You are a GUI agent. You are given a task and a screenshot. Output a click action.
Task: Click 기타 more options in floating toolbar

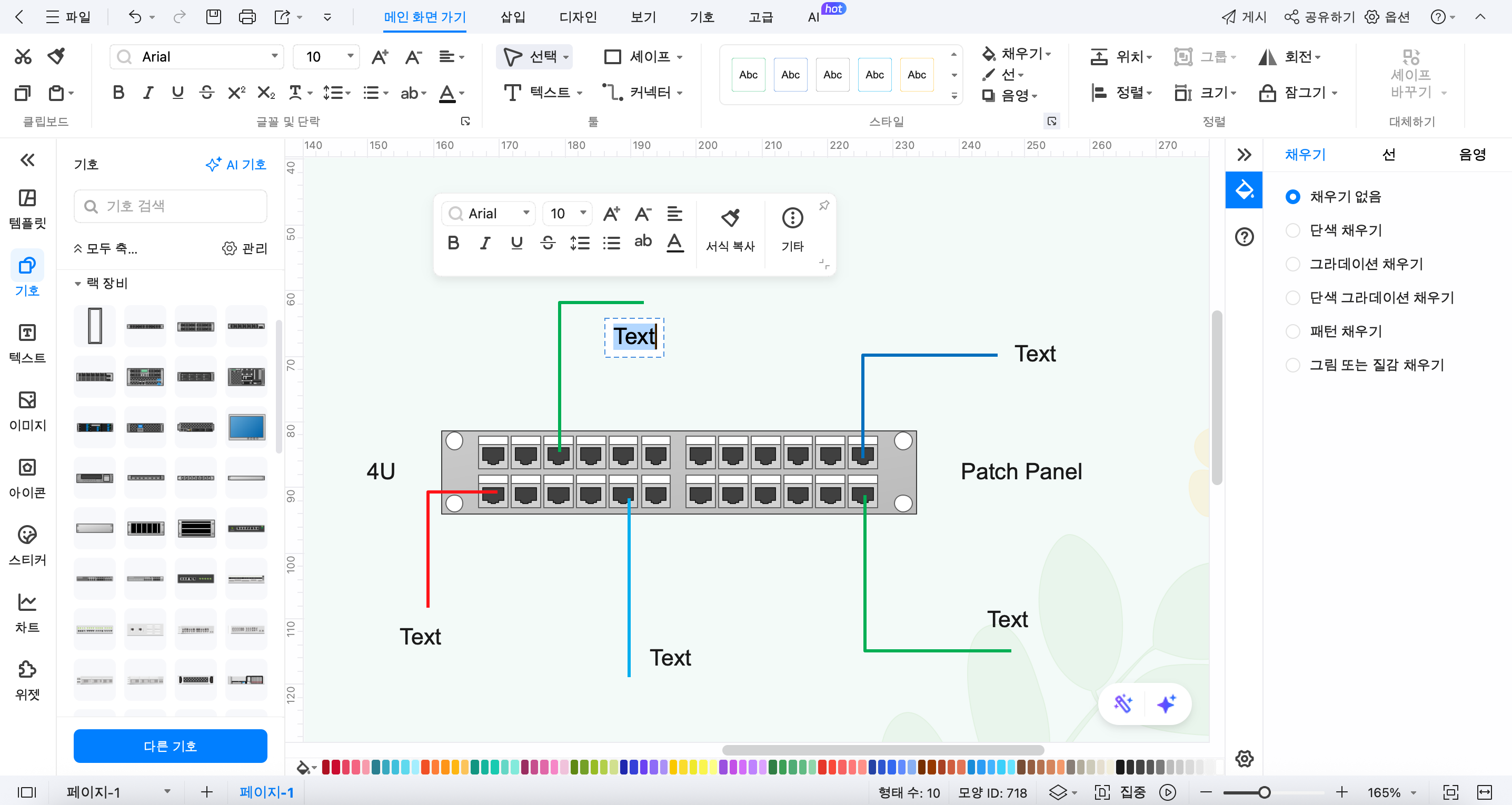pos(792,230)
